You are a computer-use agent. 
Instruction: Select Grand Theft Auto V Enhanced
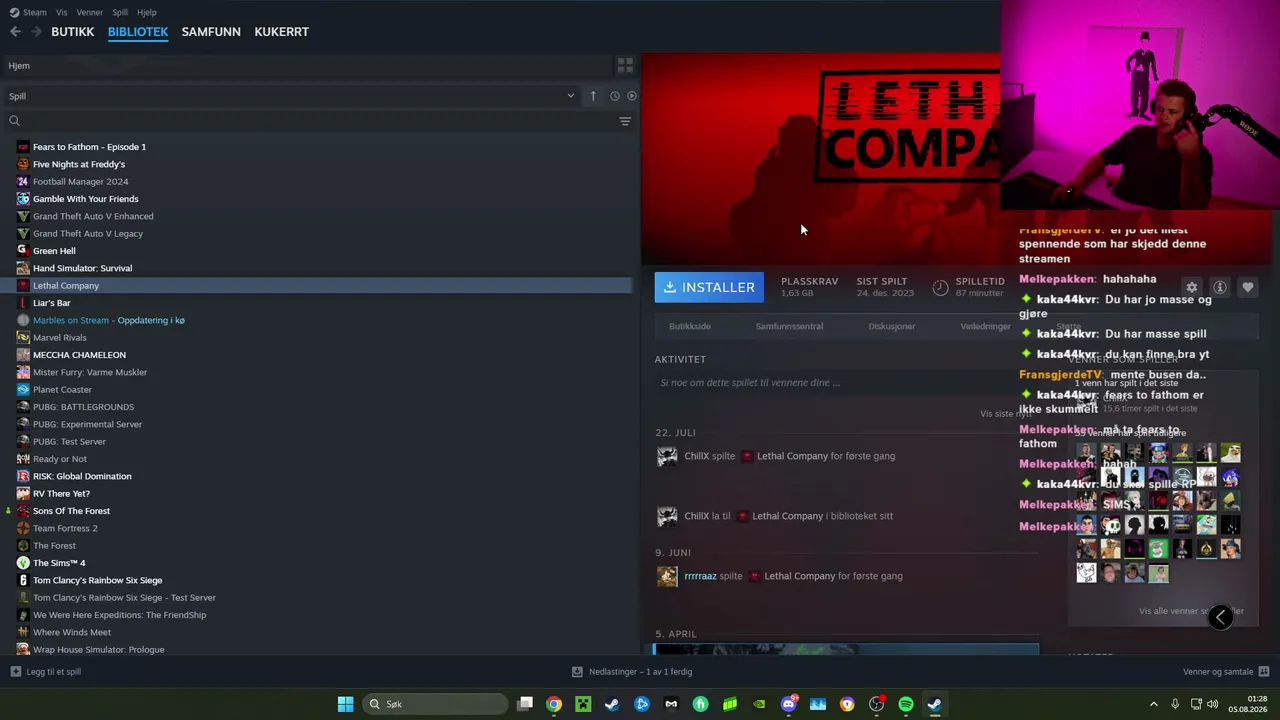click(93, 216)
